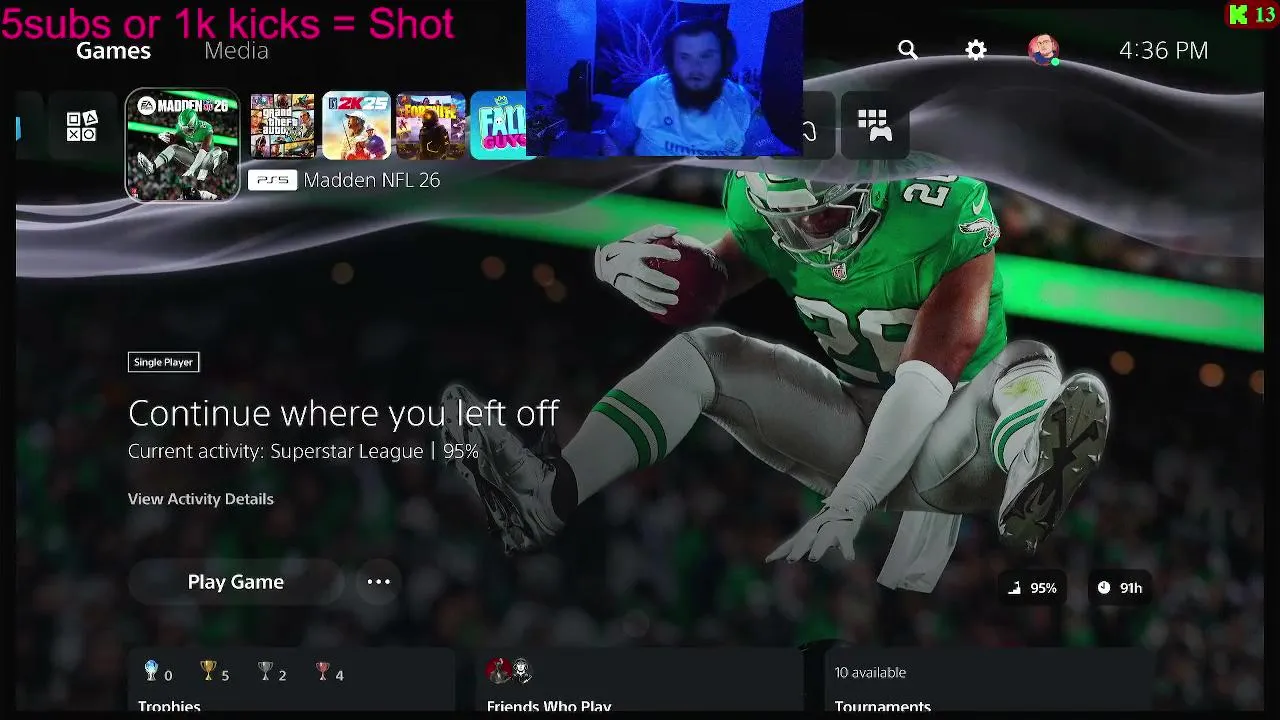The image size is (1280, 720).
Task: Click the Kick viewer count badge
Action: [1251, 14]
